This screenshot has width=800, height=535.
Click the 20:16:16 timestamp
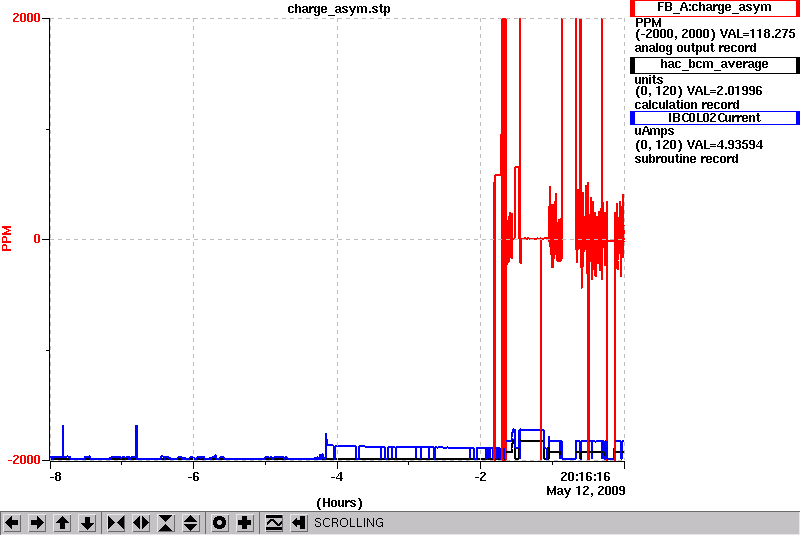[x=585, y=477]
